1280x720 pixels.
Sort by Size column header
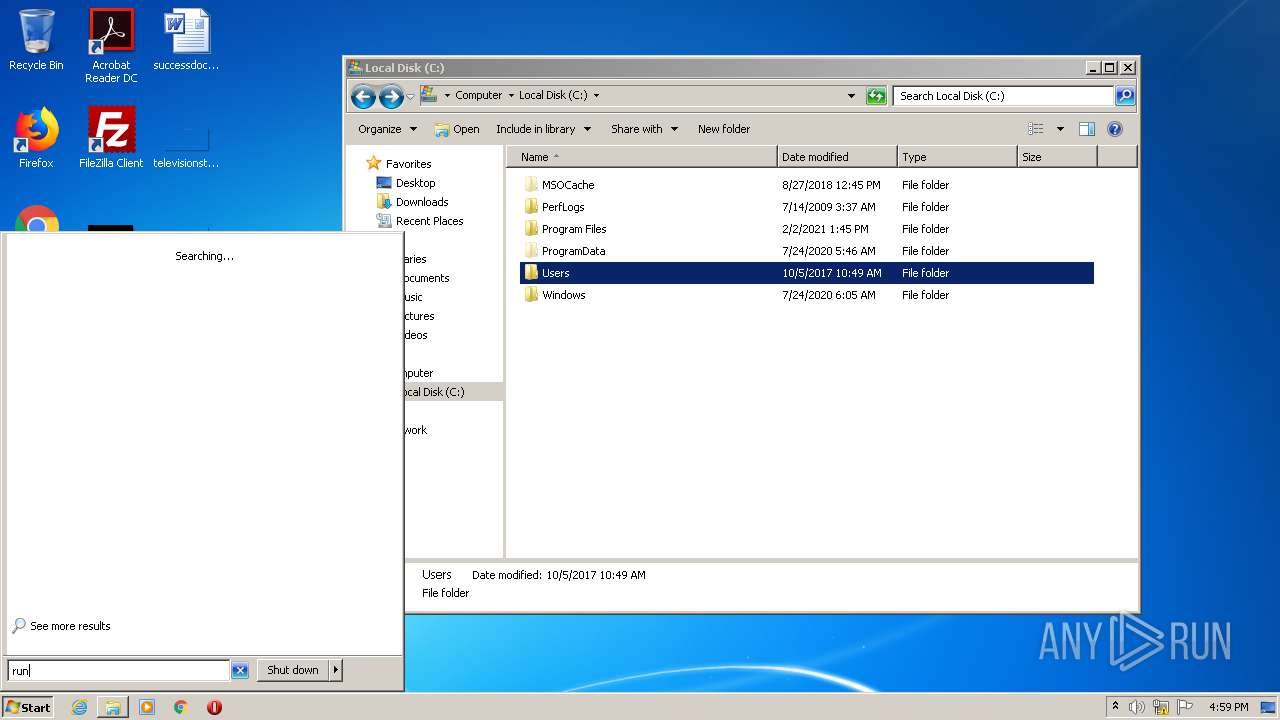tap(1057, 157)
